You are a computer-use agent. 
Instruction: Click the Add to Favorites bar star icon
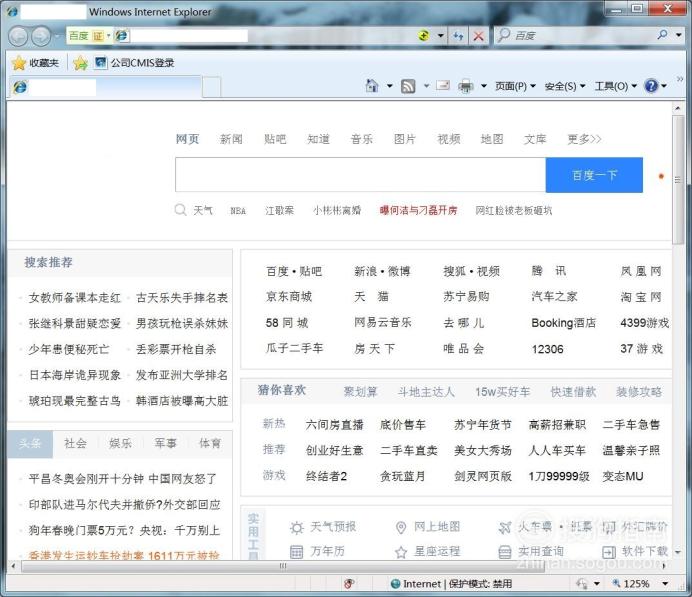pyautogui.click(x=80, y=63)
